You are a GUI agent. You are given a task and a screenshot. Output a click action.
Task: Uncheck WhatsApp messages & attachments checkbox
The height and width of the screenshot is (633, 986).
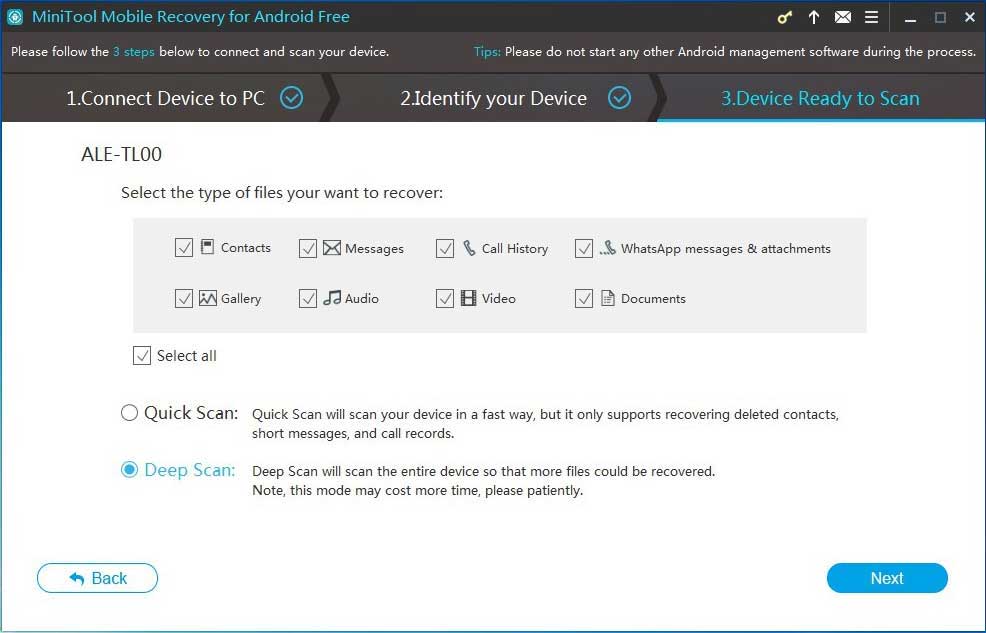coord(584,248)
